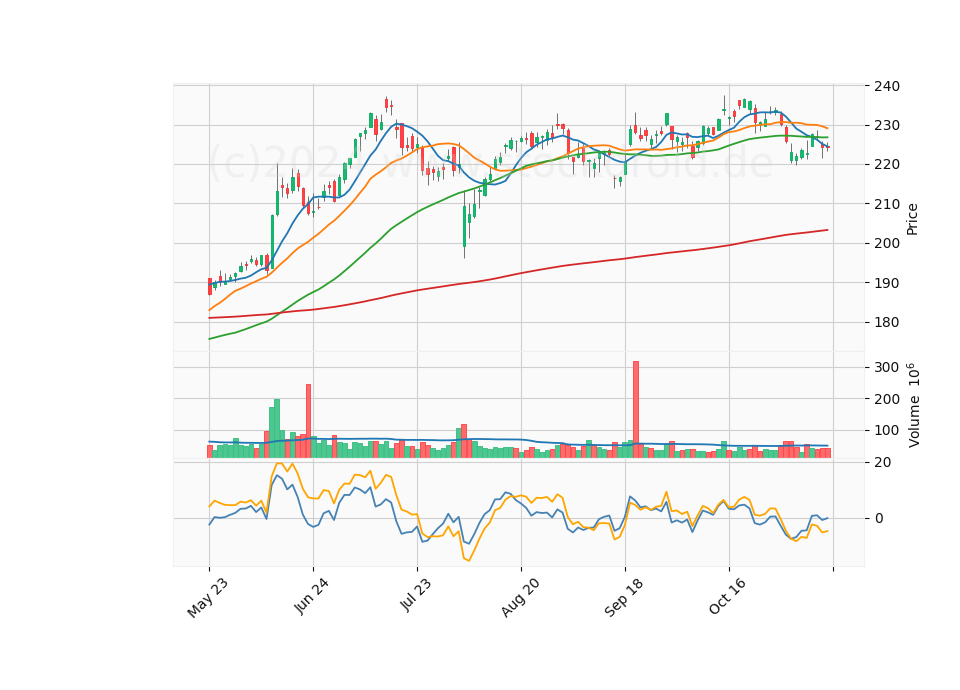
Task: Click the 190 price axis value
Action: coord(887,283)
